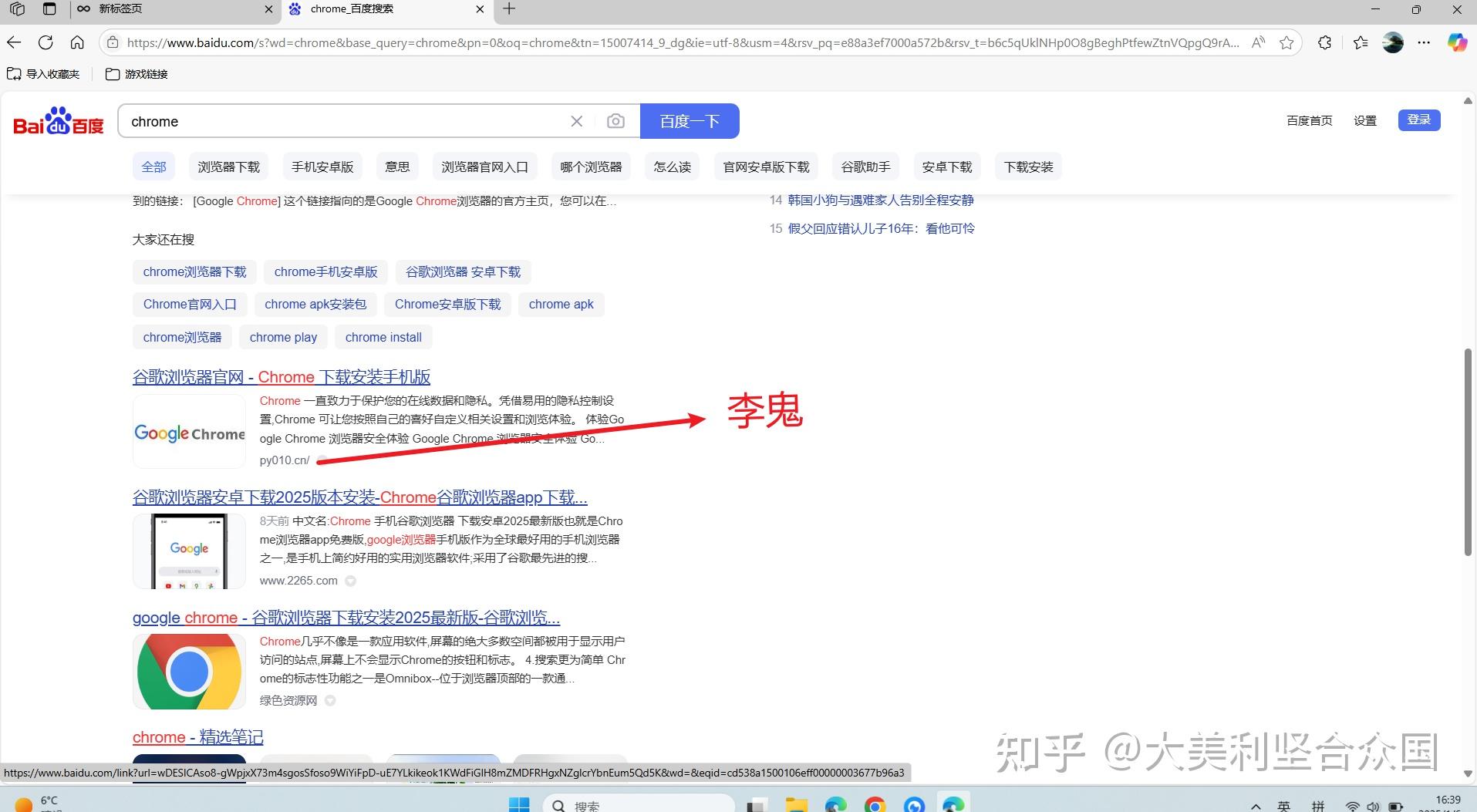Image resolution: width=1477 pixels, height=812 pixels.
Task: Open the browser extensions menu
Action: click(1325, 42)
